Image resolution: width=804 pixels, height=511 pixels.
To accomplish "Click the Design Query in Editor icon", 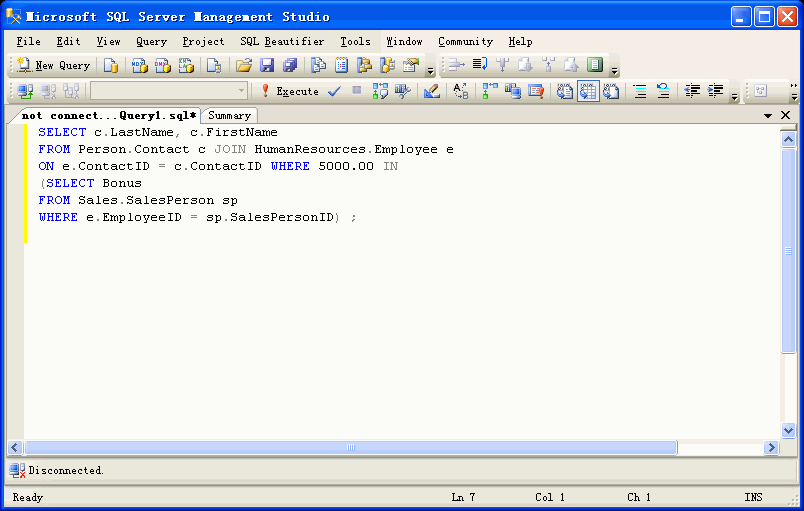I will point(431,91).
